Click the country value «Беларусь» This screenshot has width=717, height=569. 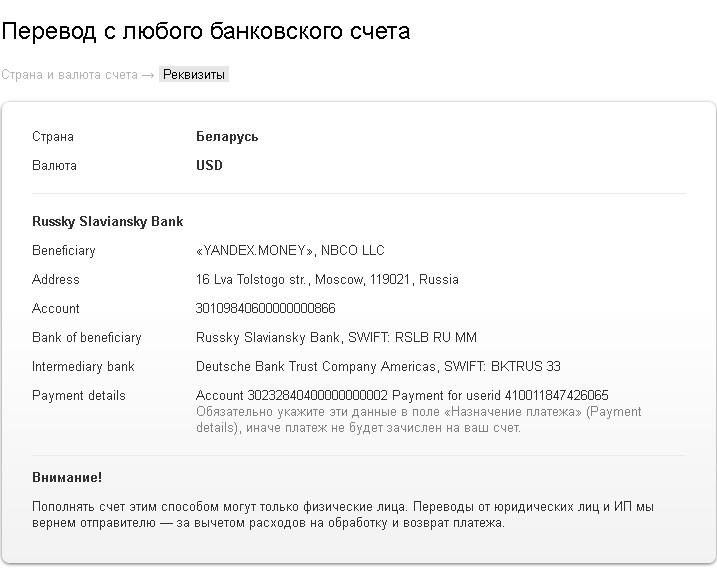[x=227, y=137]
